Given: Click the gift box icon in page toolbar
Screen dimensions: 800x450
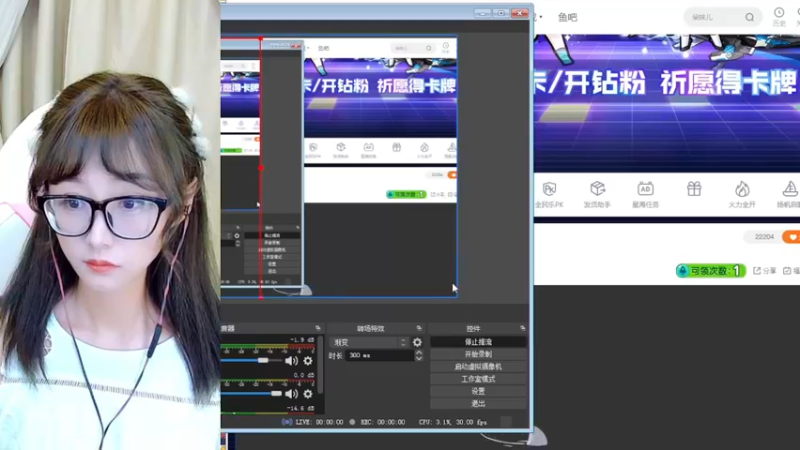Looking at the screenshot, I should [x=694, y=190].
